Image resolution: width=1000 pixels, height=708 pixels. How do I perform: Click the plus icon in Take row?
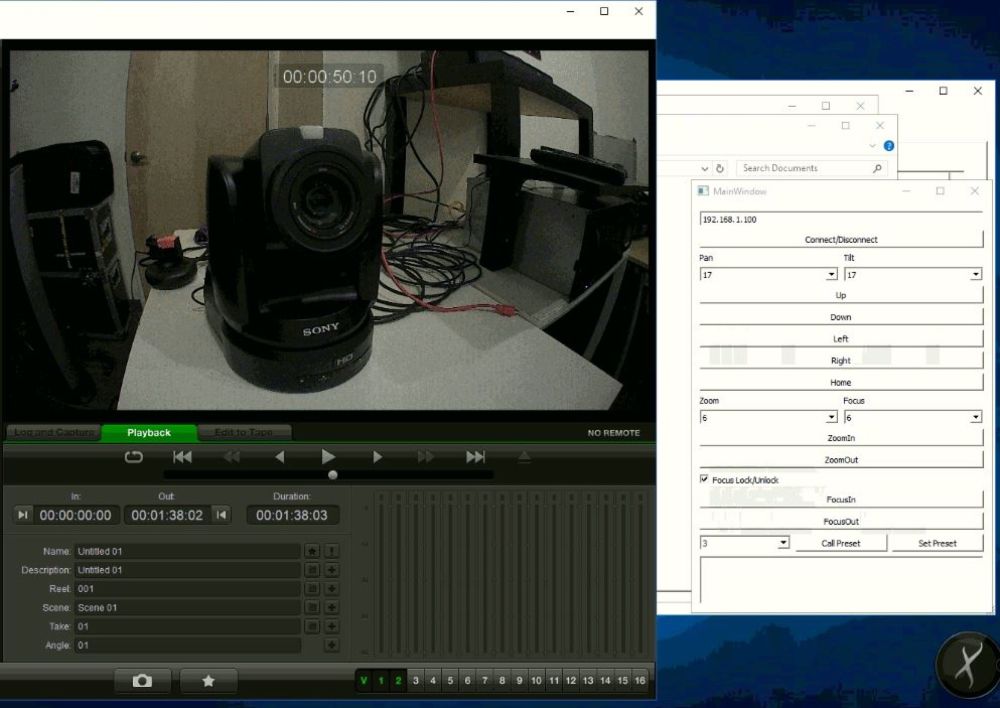332,626
